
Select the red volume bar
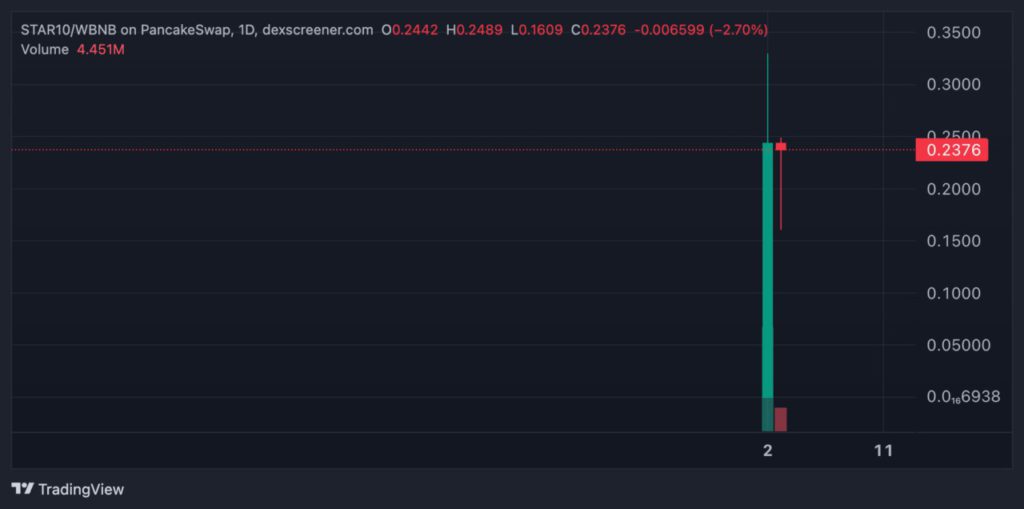[781, 419]
